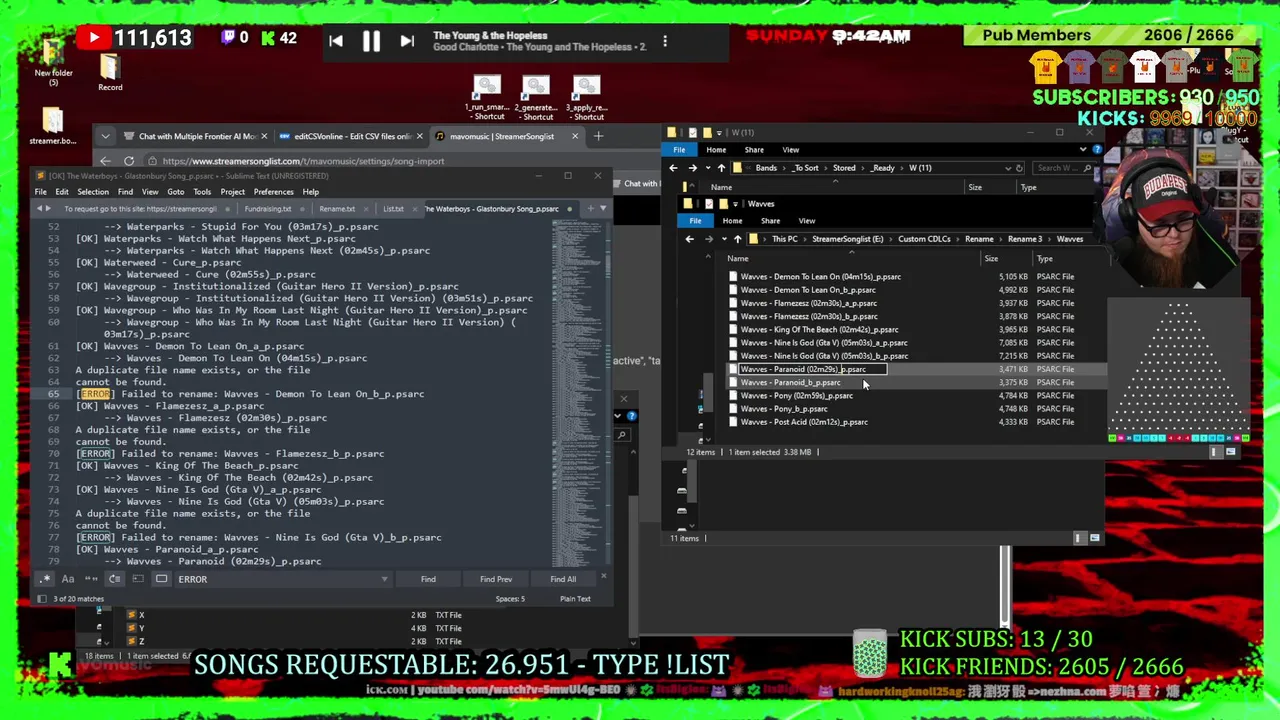Close the Rename.txt tab
The height and width of the screenshot is (720, 1280).
click(x=364, y=209)
